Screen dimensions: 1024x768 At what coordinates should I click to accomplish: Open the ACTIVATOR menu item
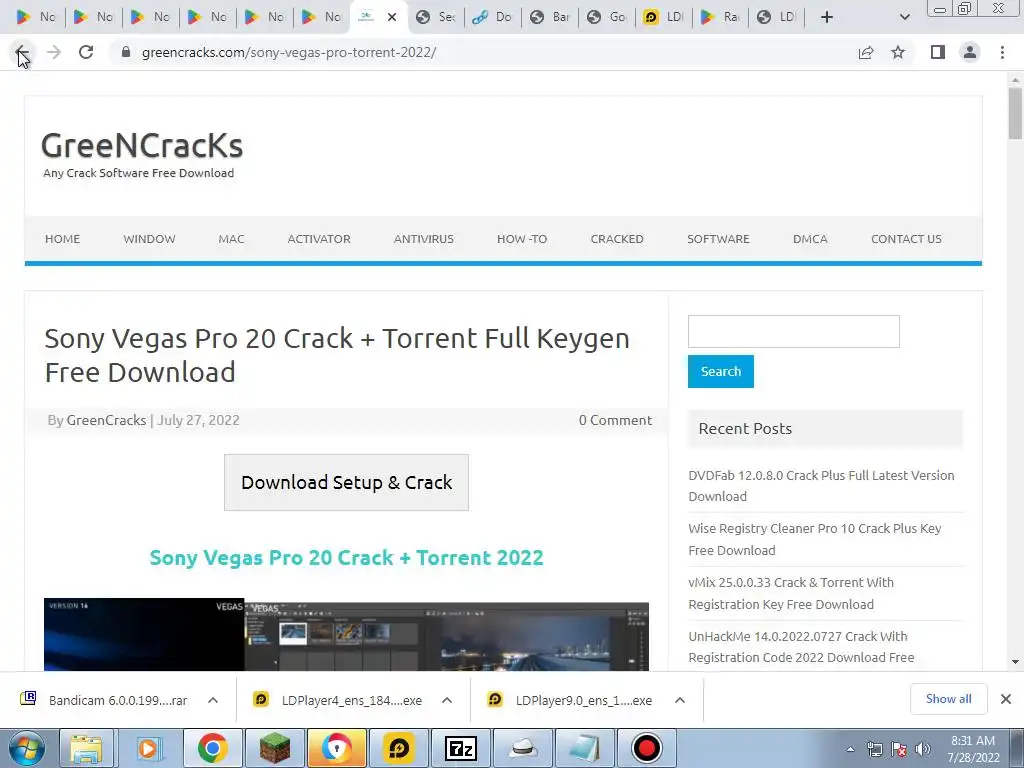point(319,239)
